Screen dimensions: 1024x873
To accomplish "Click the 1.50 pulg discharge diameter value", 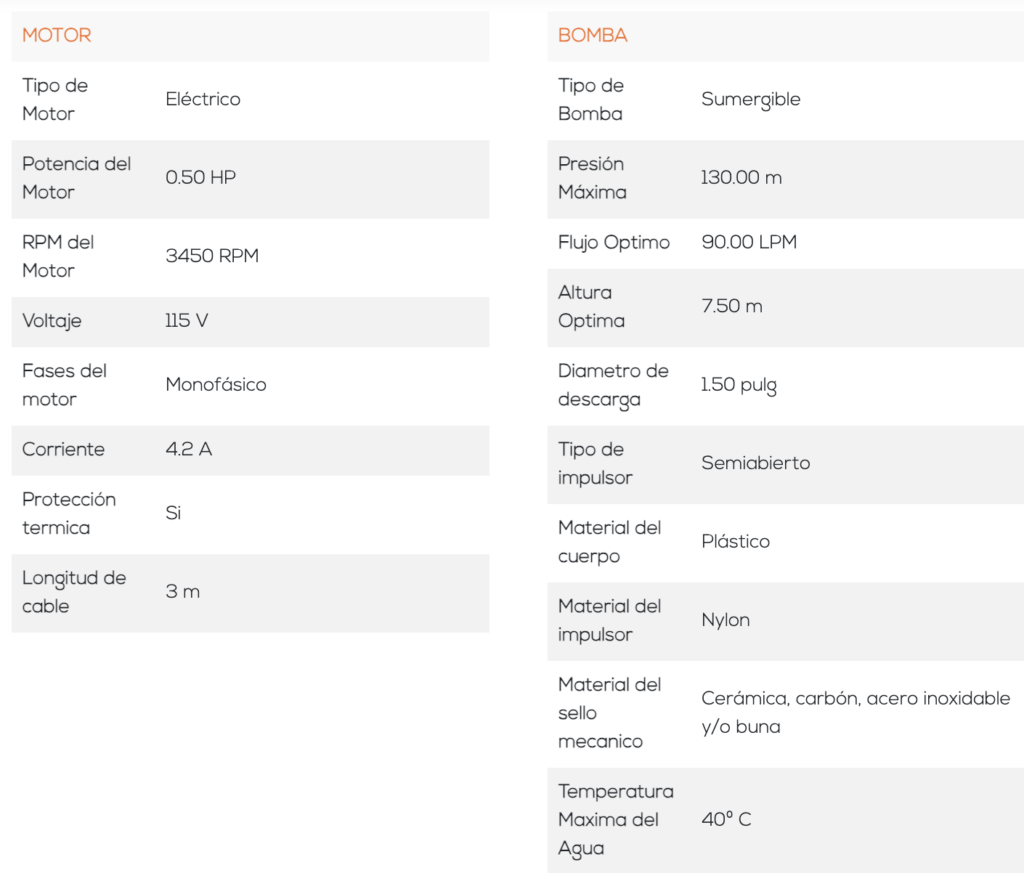I will [x=739, y=385].
